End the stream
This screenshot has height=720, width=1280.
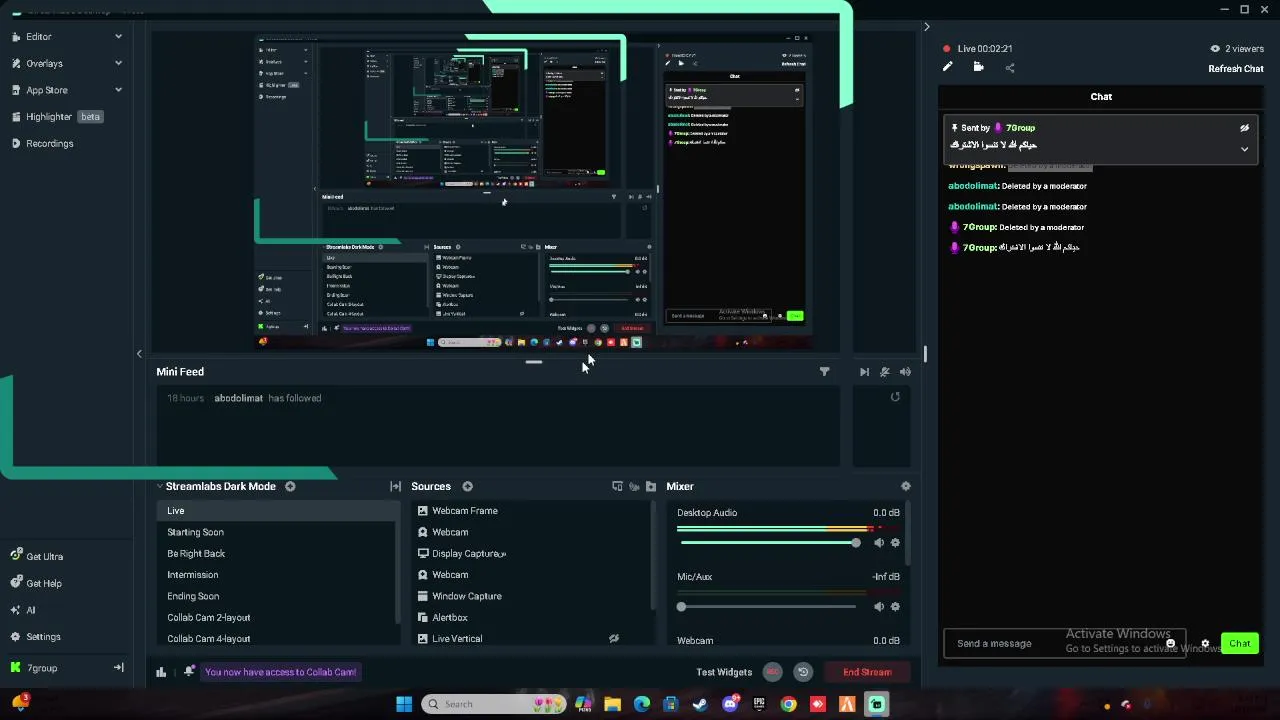point(867,672)
